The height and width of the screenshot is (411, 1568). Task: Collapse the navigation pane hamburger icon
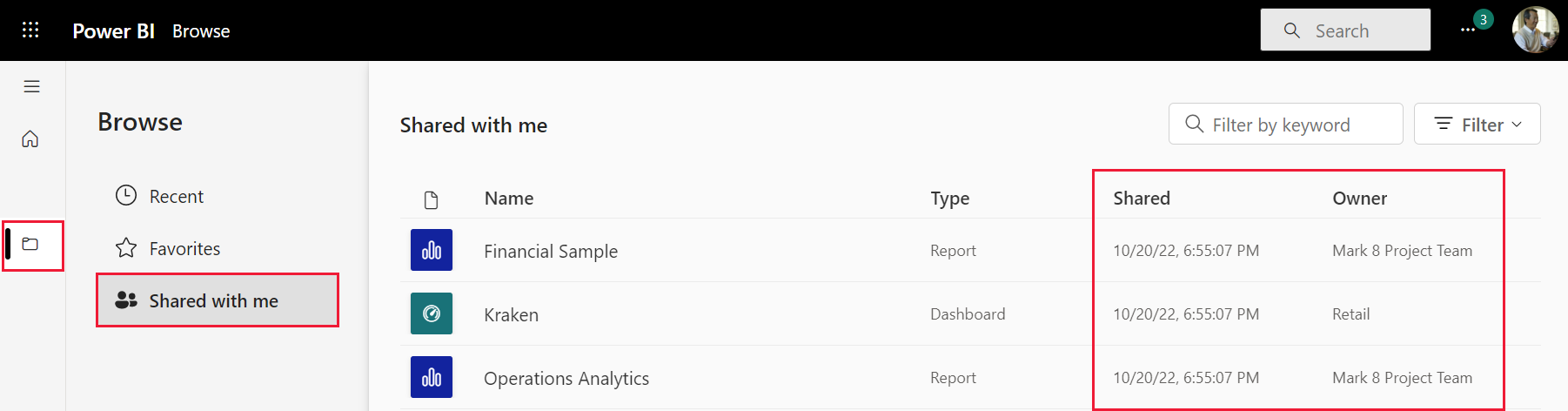[32, 86]
